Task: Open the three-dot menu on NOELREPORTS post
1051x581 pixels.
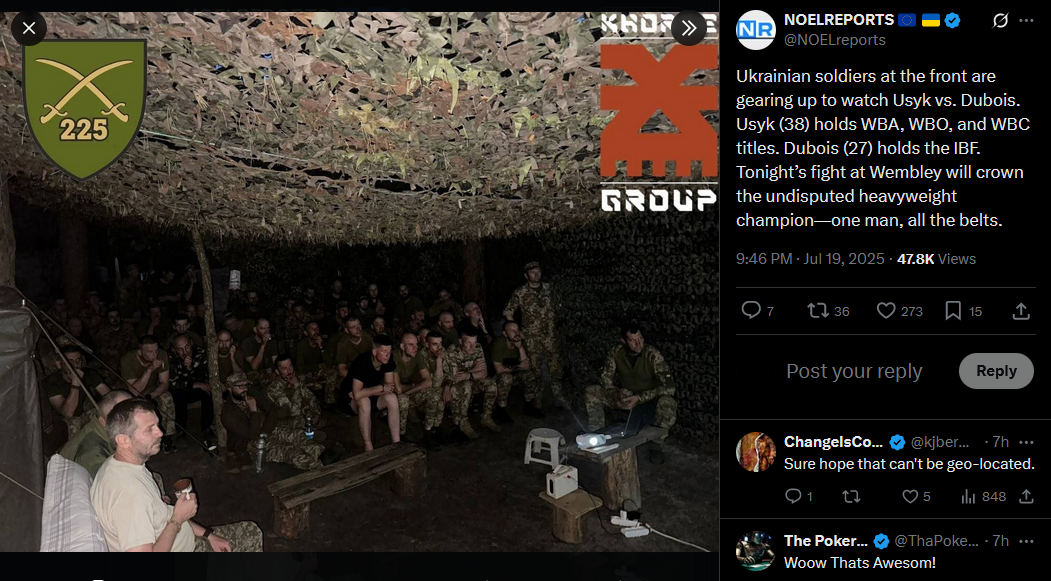Action: (1026, 21)
